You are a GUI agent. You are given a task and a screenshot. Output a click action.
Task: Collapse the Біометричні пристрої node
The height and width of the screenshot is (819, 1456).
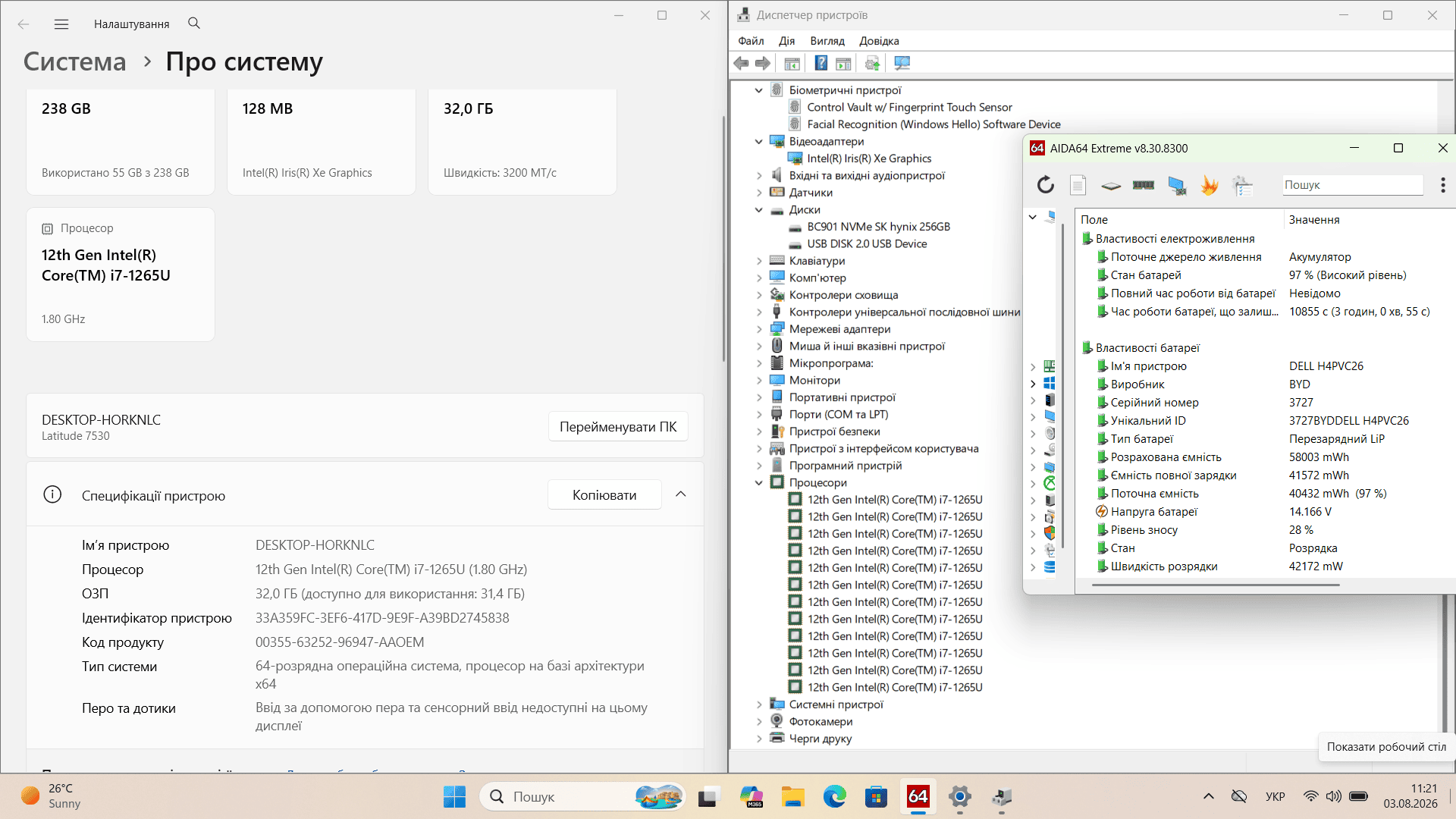759,90
